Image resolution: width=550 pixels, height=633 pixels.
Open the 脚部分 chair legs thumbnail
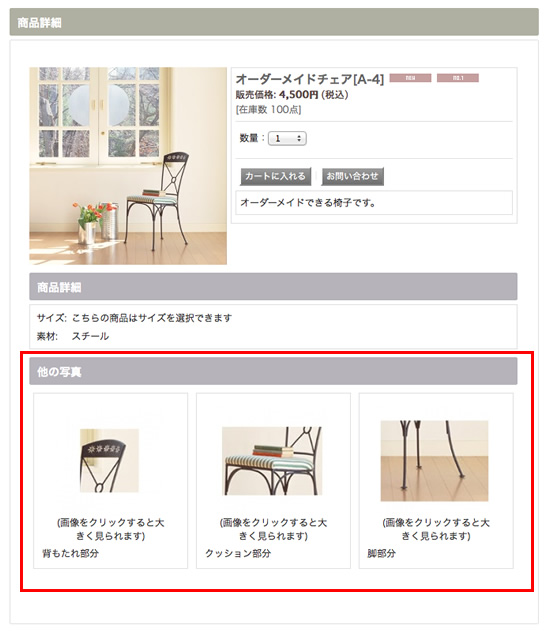(x=435, y=461)
